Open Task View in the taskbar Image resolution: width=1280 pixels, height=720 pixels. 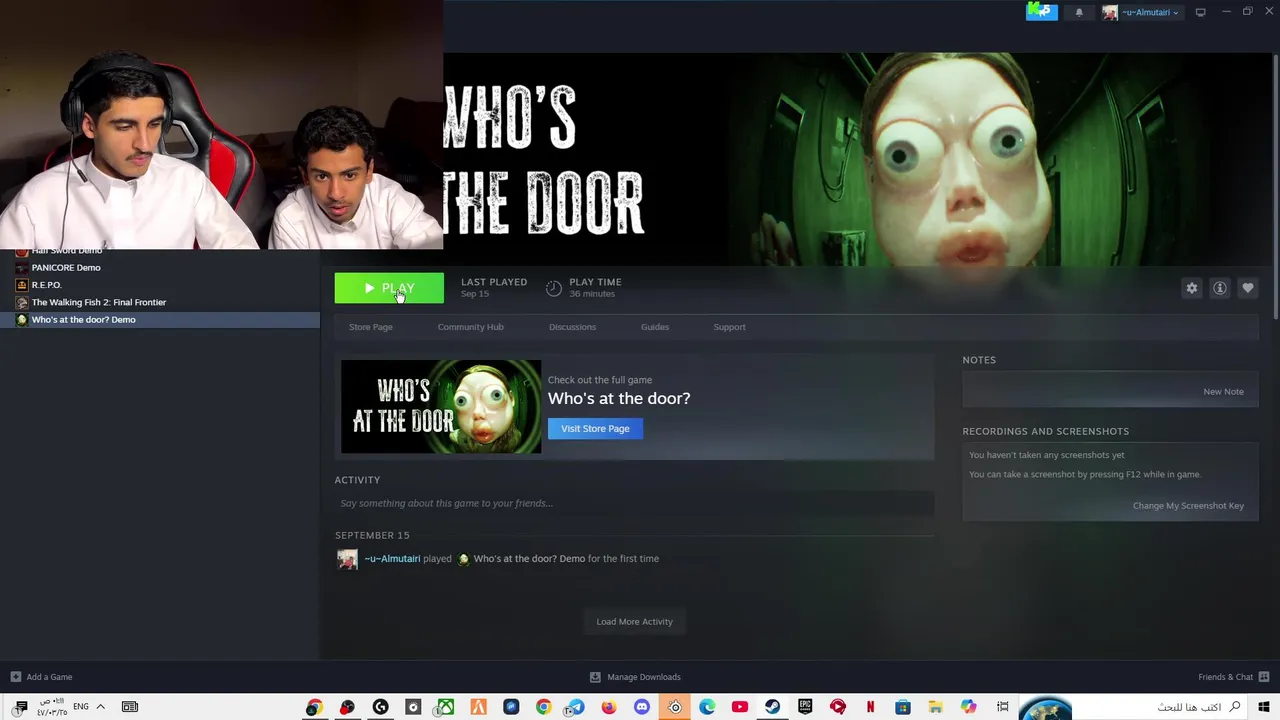tap(1002, 707)
